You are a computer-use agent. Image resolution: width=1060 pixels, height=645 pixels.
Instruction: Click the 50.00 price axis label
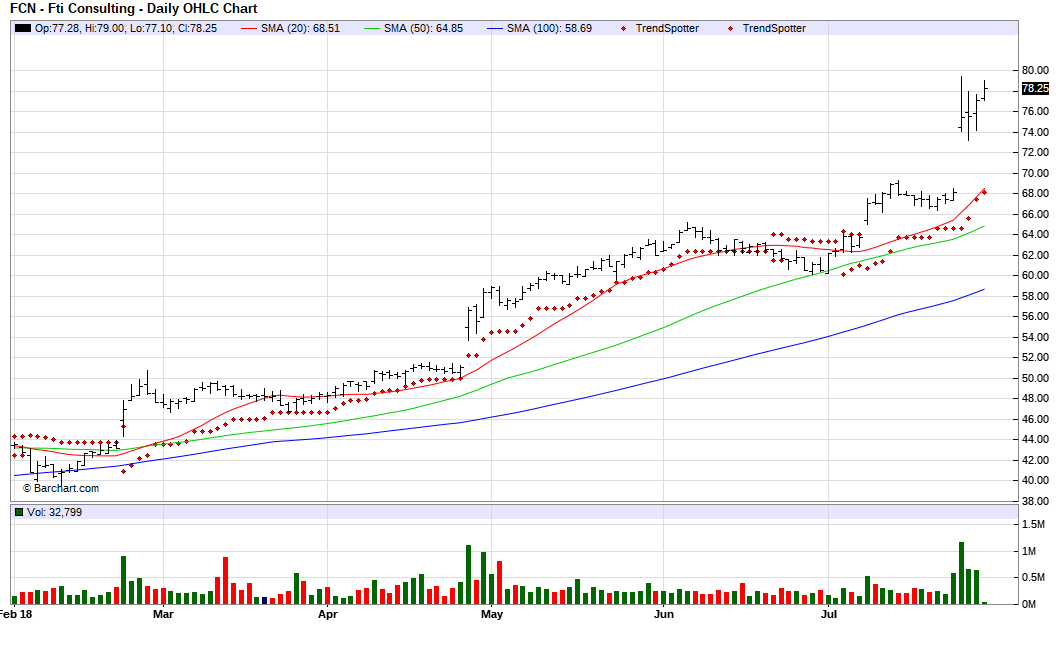[1035, 378]
